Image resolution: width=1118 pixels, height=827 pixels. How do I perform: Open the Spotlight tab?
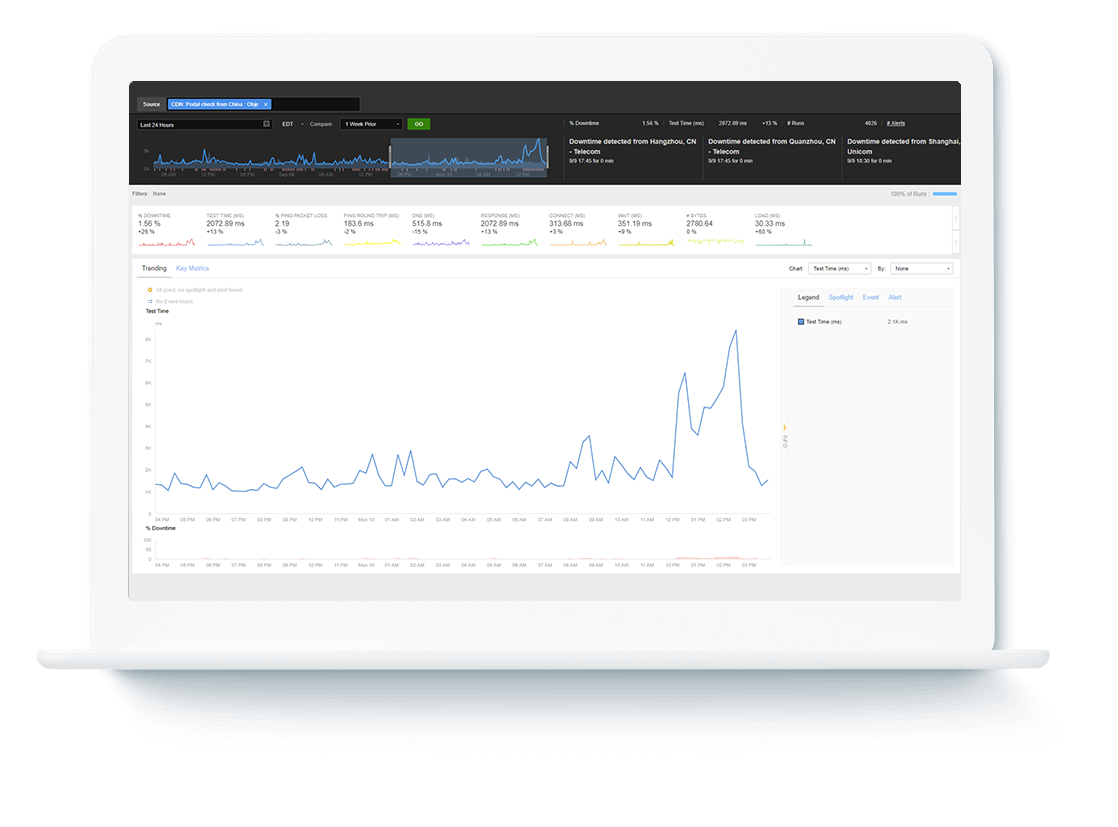tap(841, 297)
